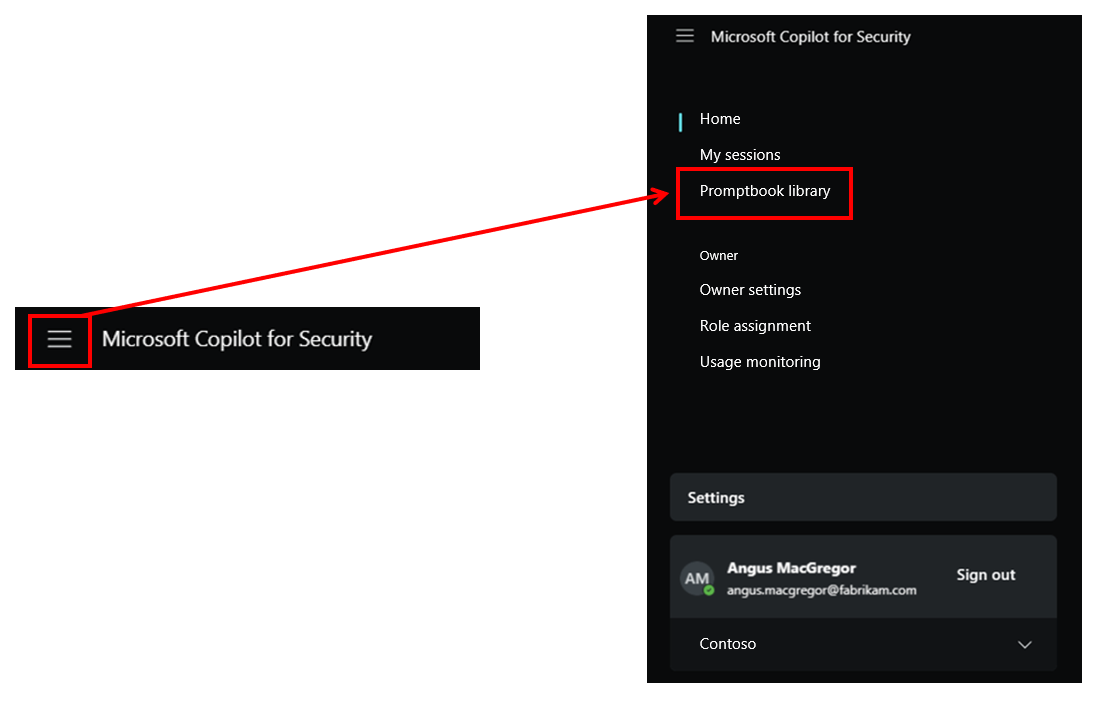Go to Home in navigation menu

(x=720, y=119)
